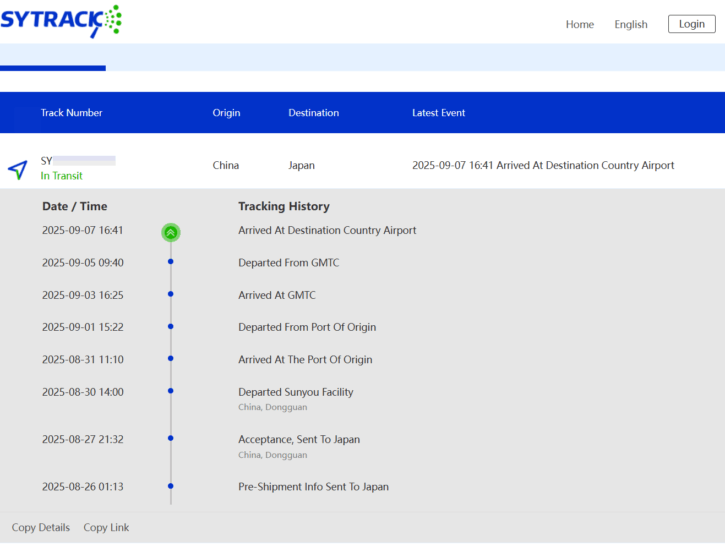Click the Departed From Port Of Origin dot
This screenshot has width=725, height=552.
(171, 326)
